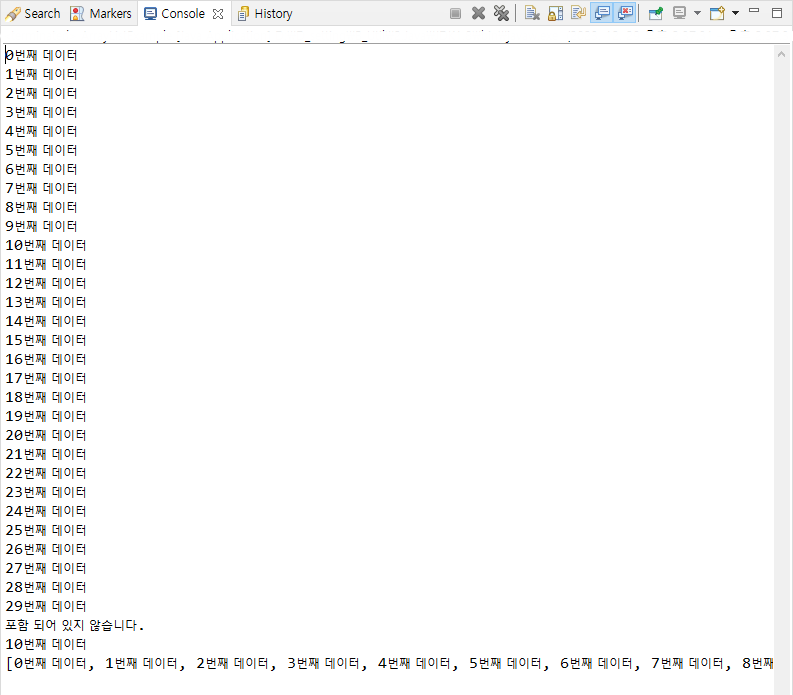Viewport: 793px width, 695px height.
Task: Close the Console tab
Action: coord(218,14)
